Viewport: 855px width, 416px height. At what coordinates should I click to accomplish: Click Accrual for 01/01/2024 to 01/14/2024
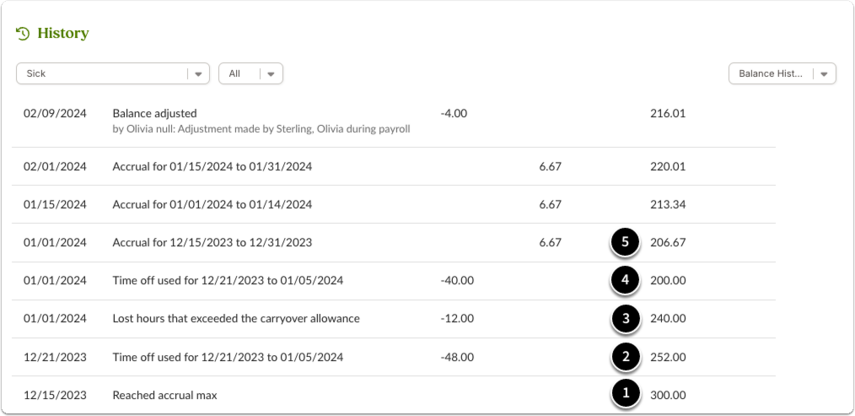coord(212,204)
